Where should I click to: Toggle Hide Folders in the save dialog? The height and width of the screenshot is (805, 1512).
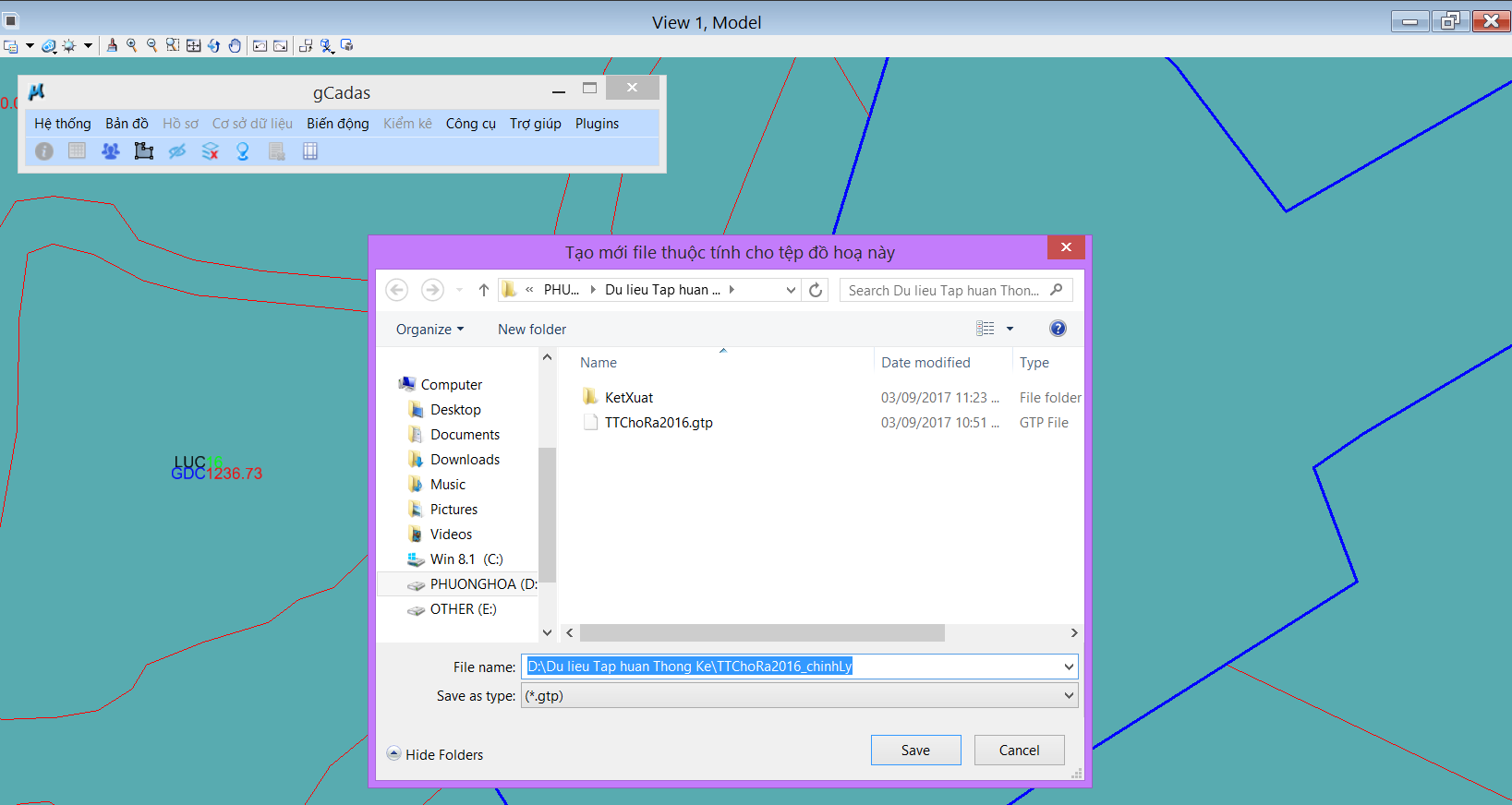435,754
